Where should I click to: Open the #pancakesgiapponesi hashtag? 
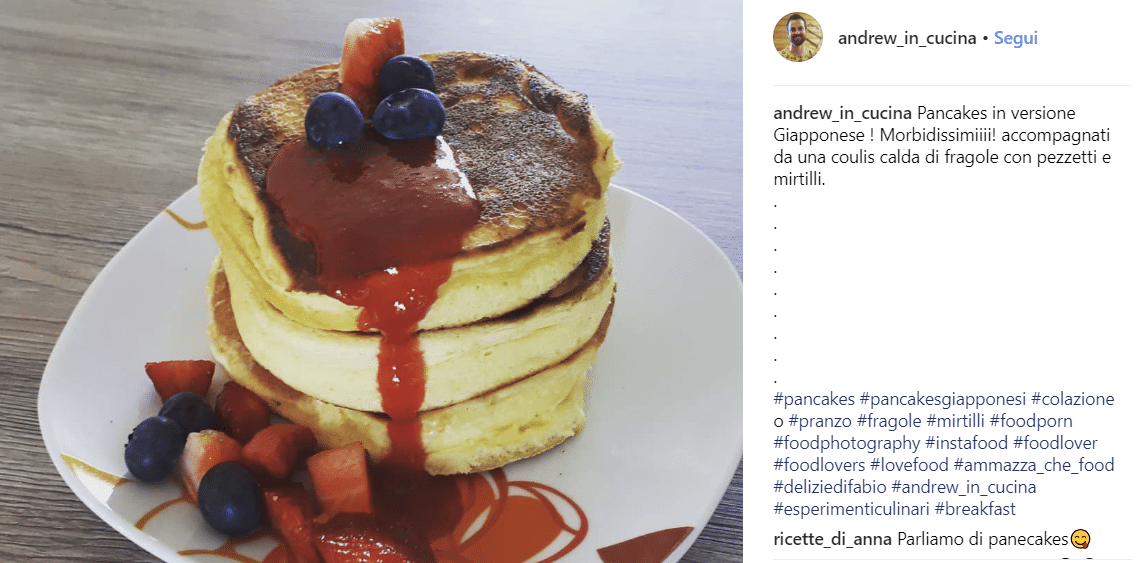pos(943,399)
